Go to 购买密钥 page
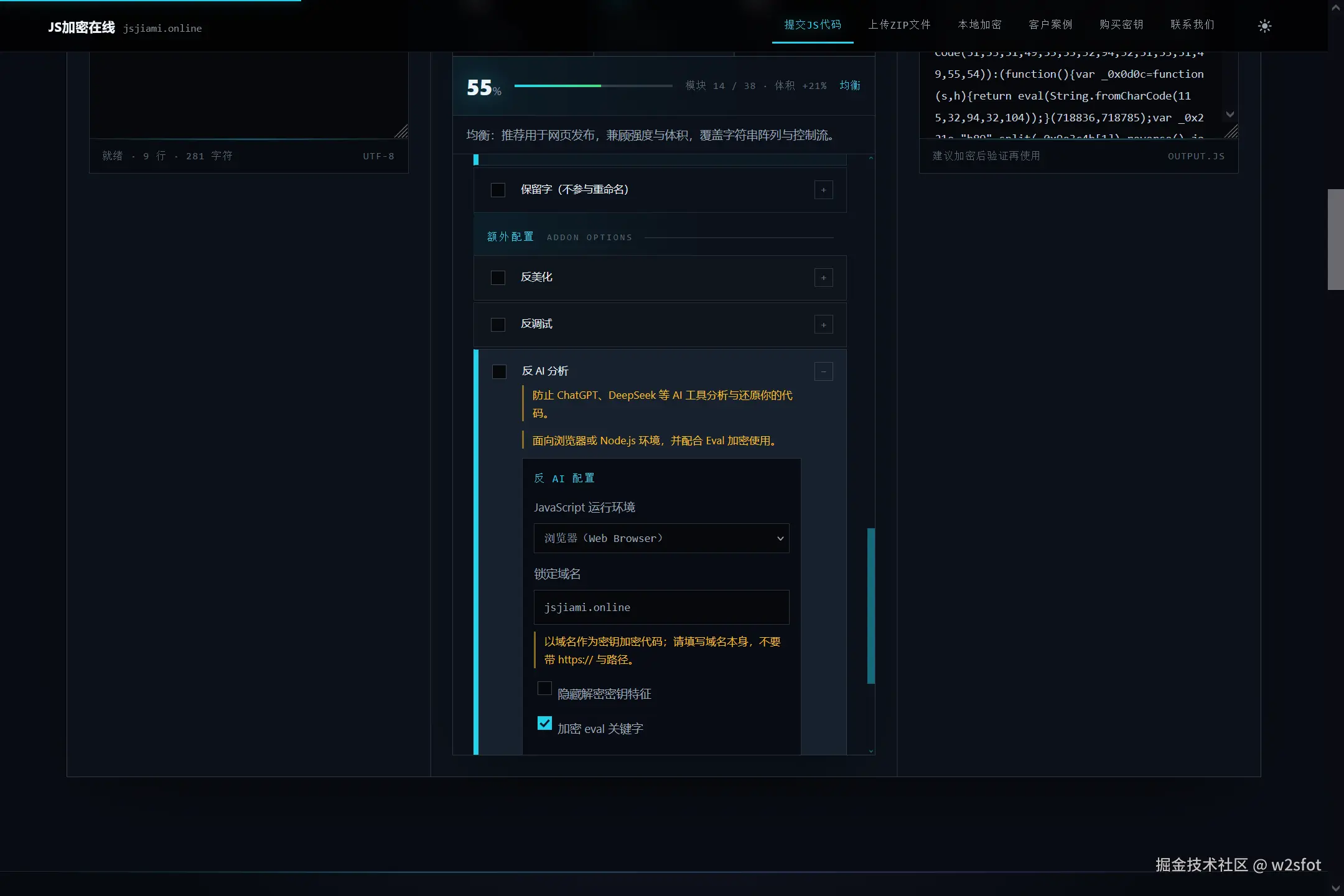The width and height of the screenshot is (1344, 896). click(1121, 25)
